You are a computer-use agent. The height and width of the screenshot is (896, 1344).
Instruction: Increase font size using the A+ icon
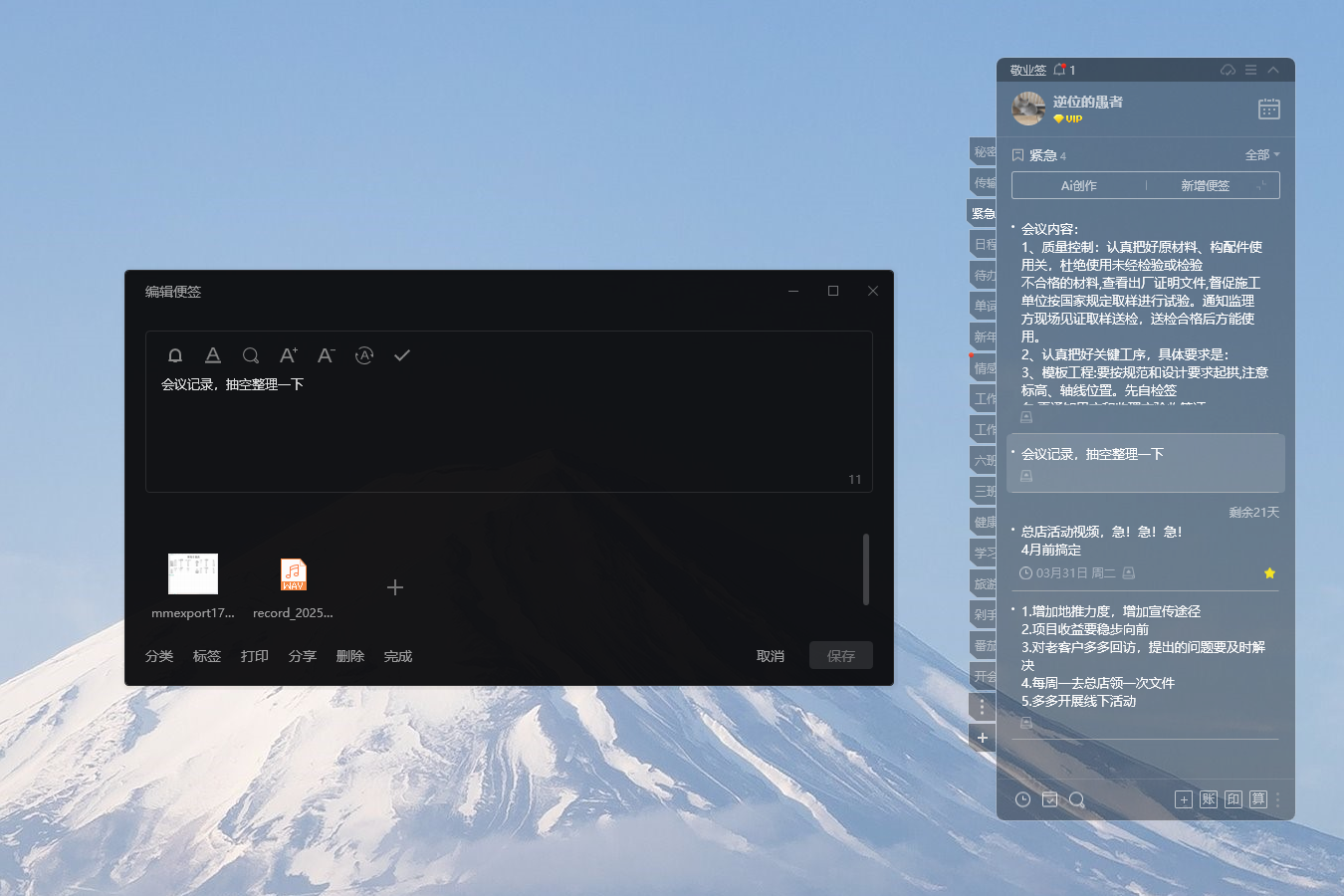[x=288, y=355]
